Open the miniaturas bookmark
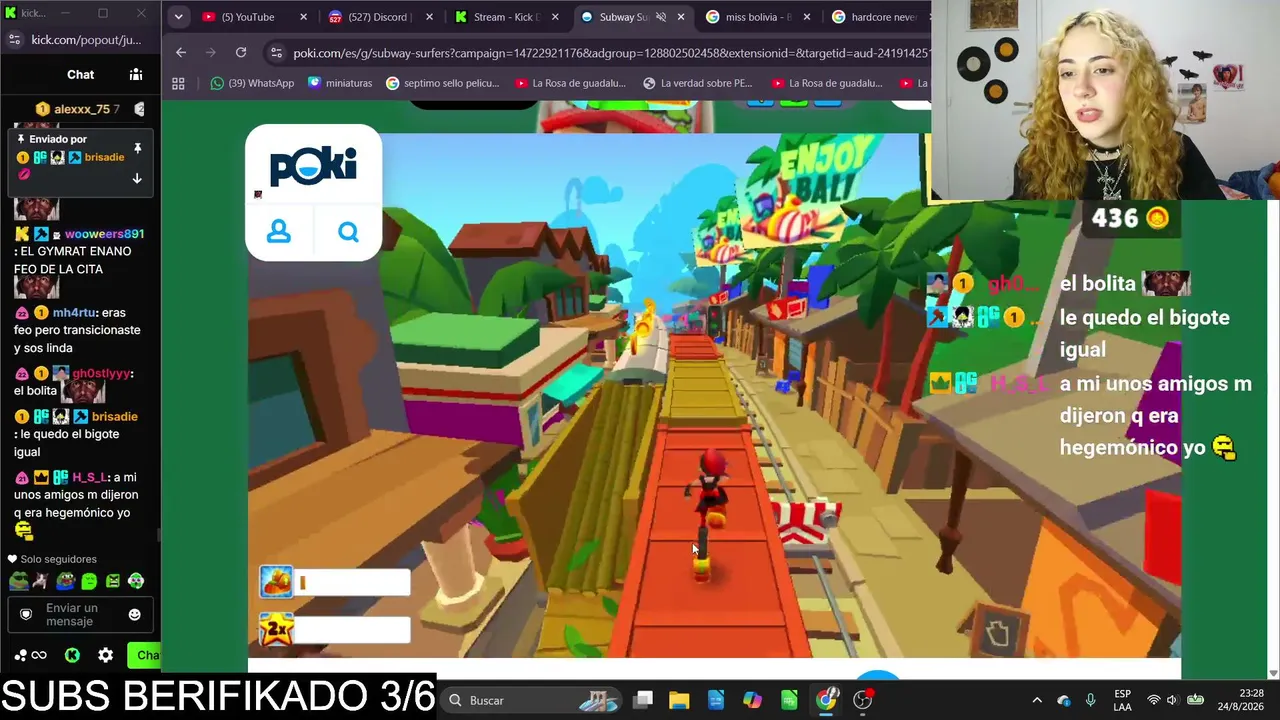The image size is (1280, 720). [340, 83]
